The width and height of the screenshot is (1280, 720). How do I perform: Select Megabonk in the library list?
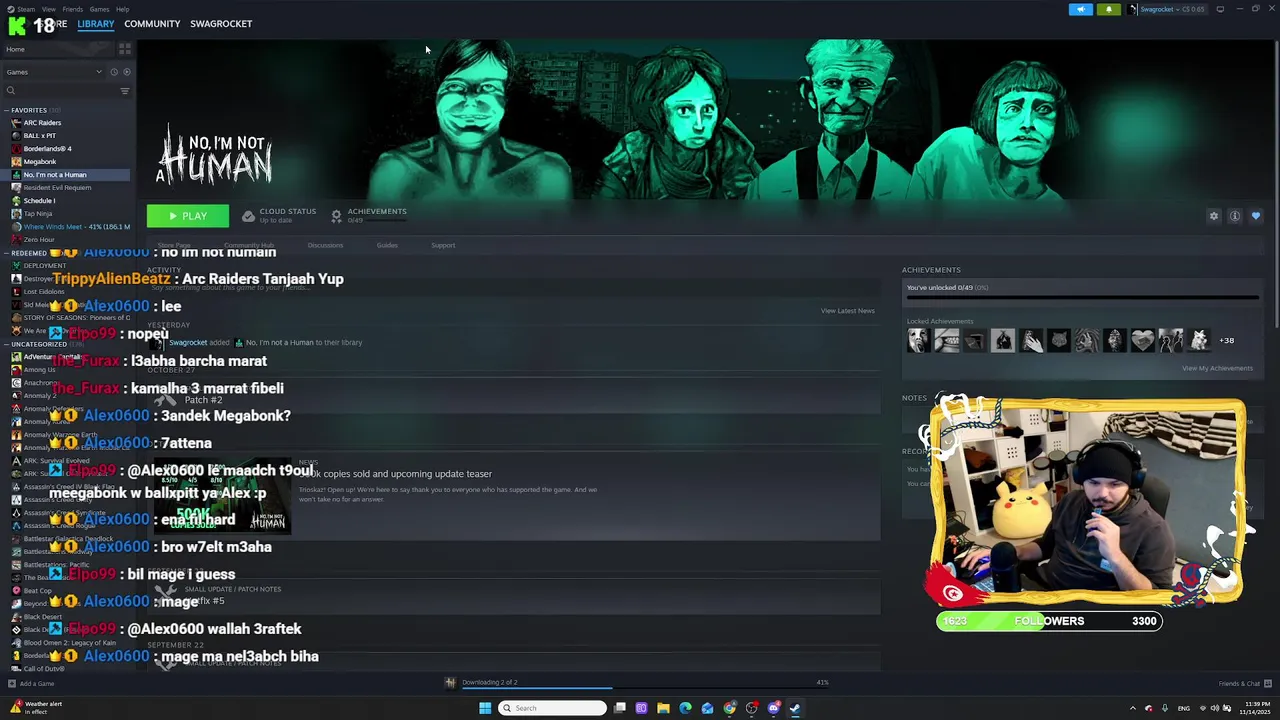(x=40, y=162)
